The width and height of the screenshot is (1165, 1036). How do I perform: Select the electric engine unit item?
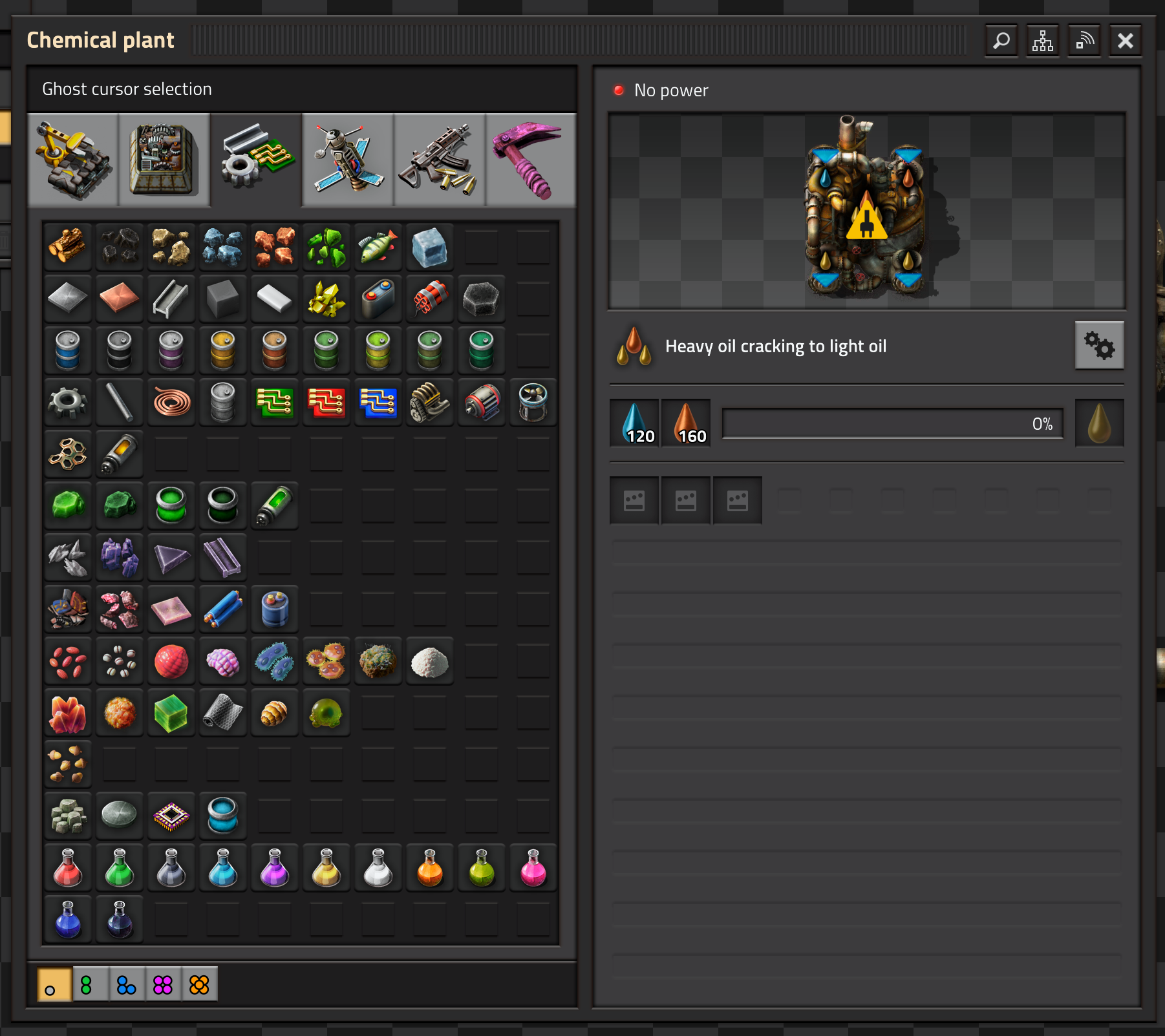pos(482,402)
